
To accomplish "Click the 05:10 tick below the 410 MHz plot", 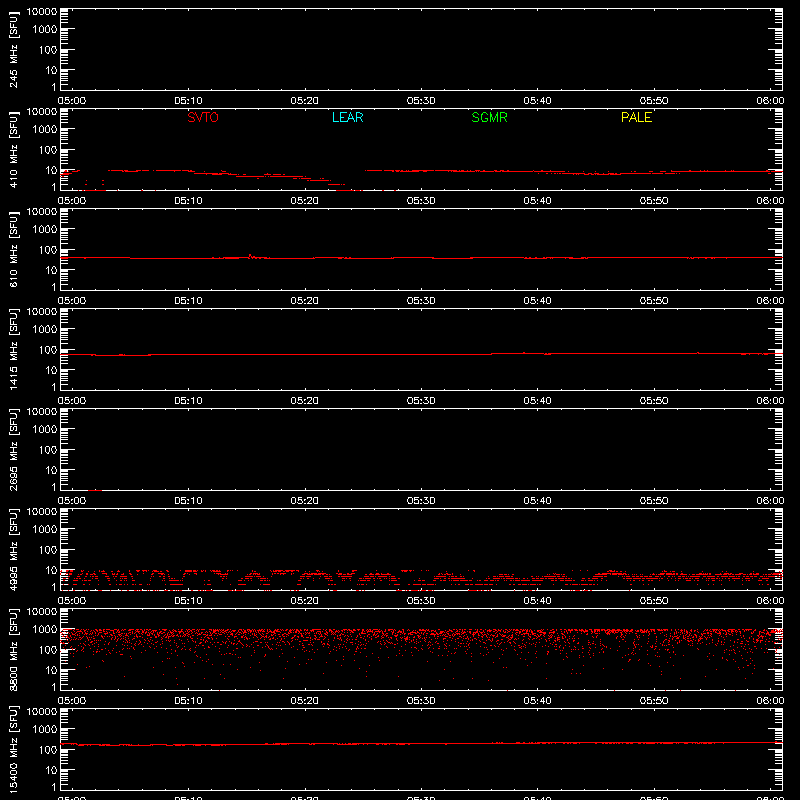I will [x=188, y=201].
